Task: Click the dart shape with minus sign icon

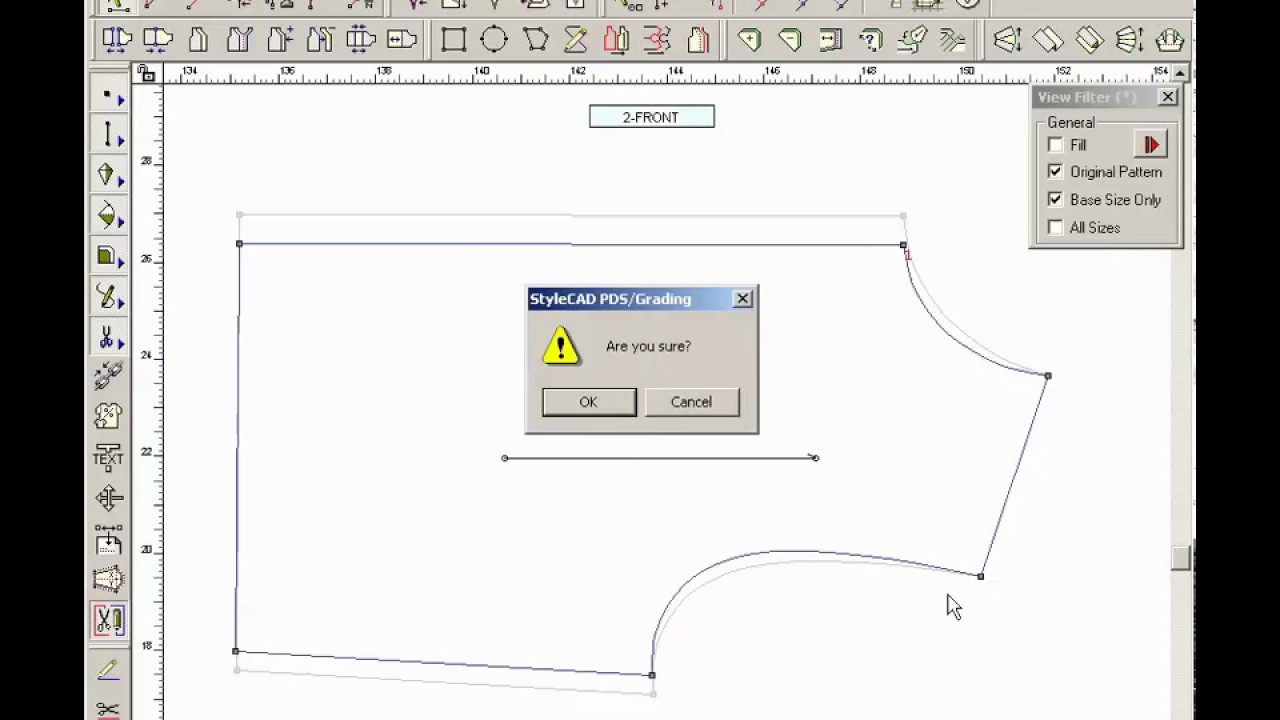Action: coord(790,40)
